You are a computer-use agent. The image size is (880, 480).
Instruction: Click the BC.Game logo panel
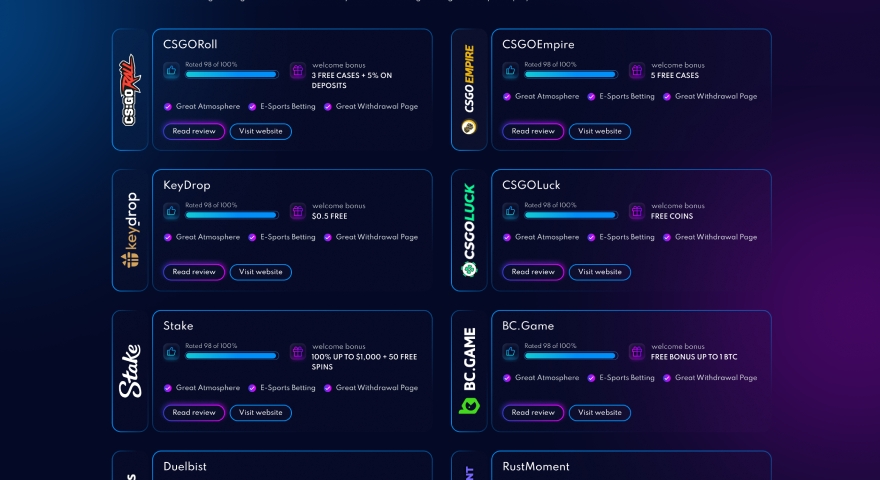(469, 371)
